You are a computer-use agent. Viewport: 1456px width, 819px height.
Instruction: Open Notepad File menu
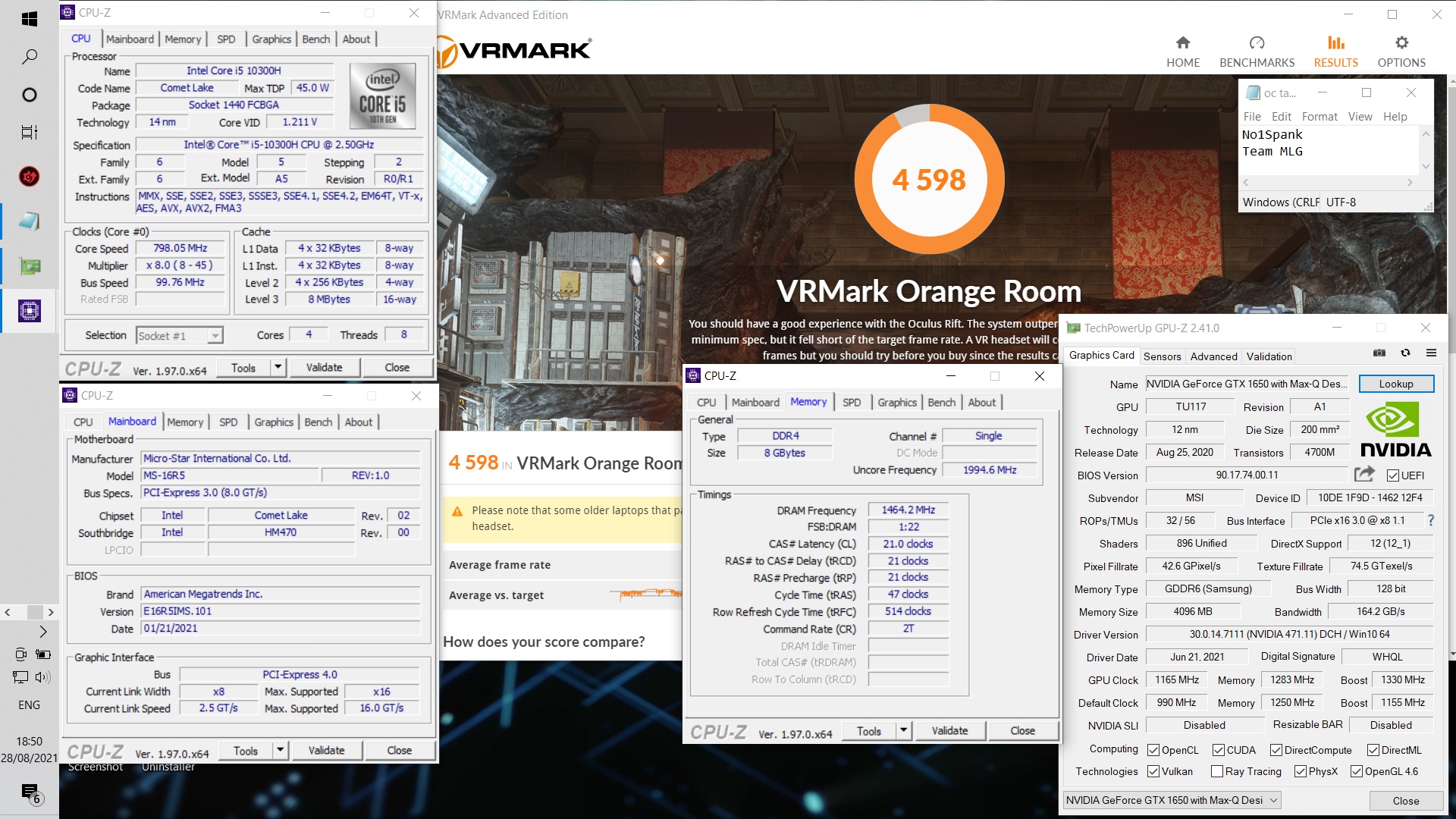click(x=1252, y=117)
